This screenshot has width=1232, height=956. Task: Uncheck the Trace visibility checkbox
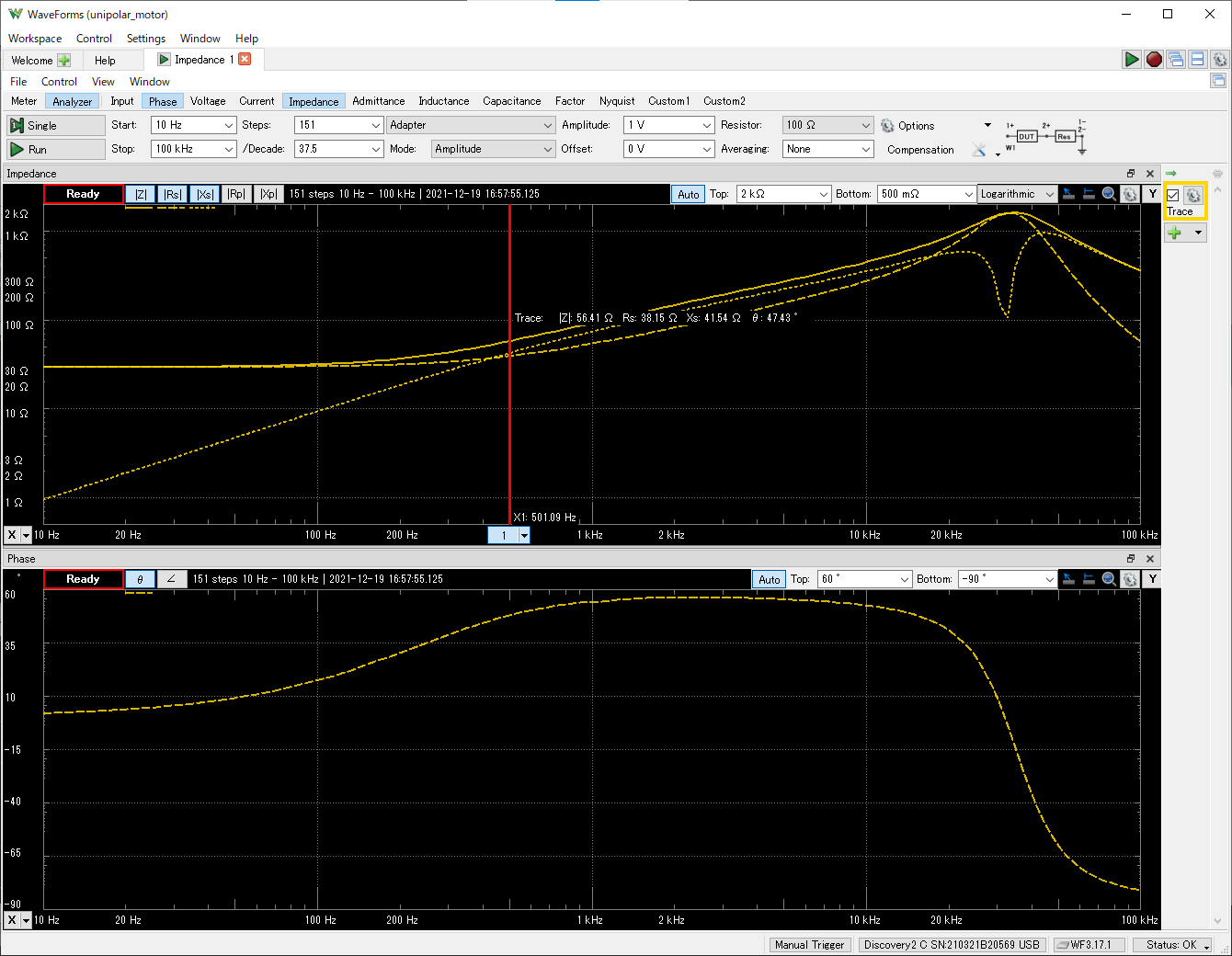1173,195
